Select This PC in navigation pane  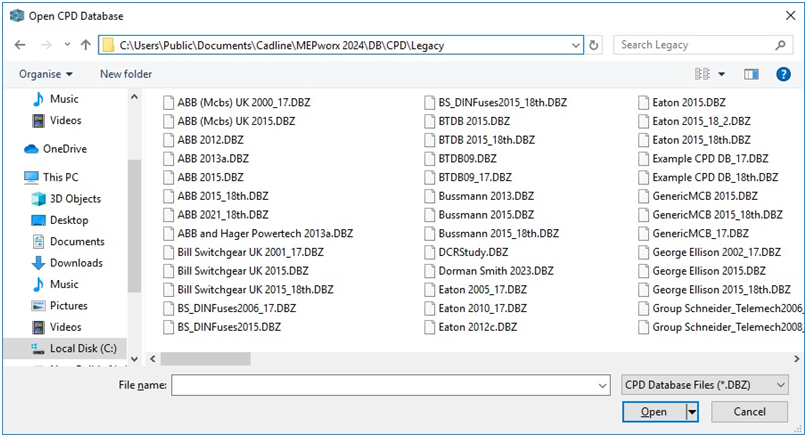[52, 177]
